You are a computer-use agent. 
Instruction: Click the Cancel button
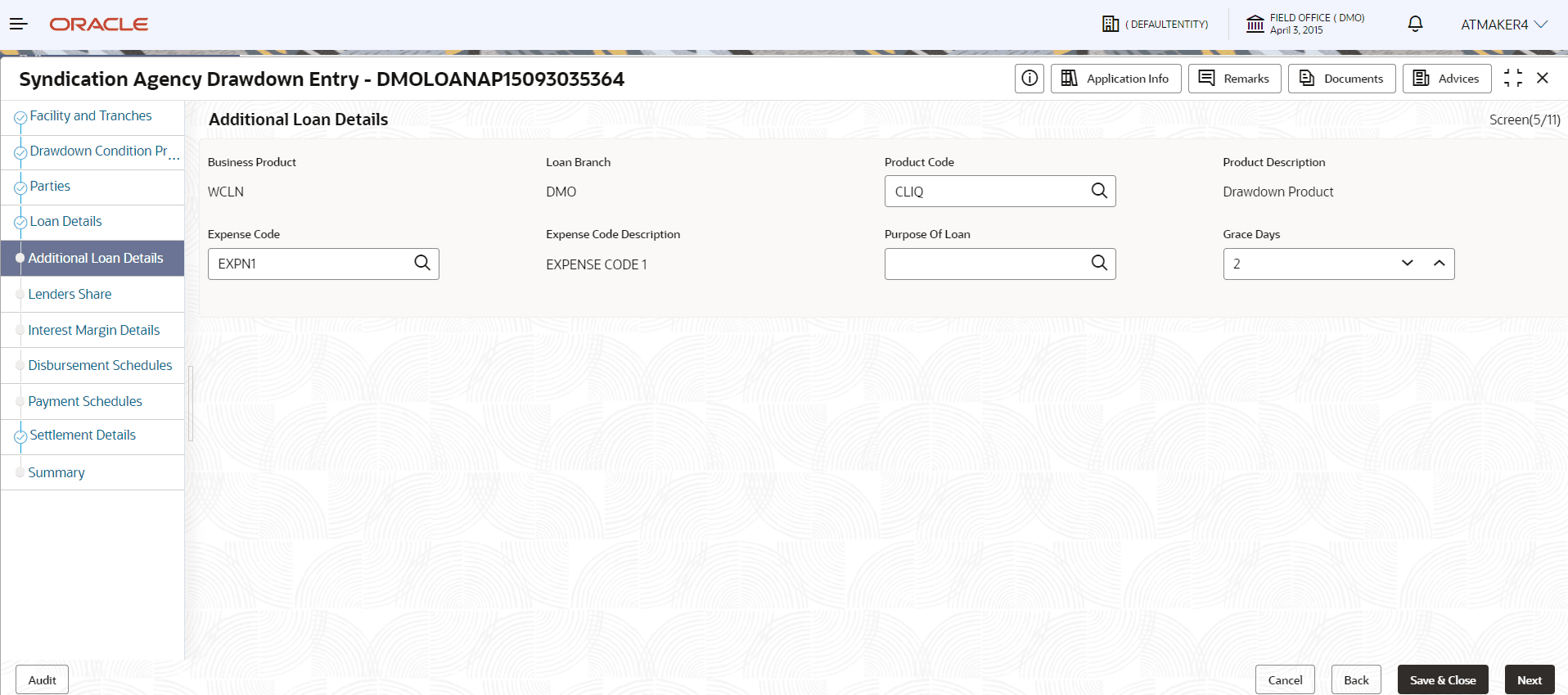pos(1285,679)
